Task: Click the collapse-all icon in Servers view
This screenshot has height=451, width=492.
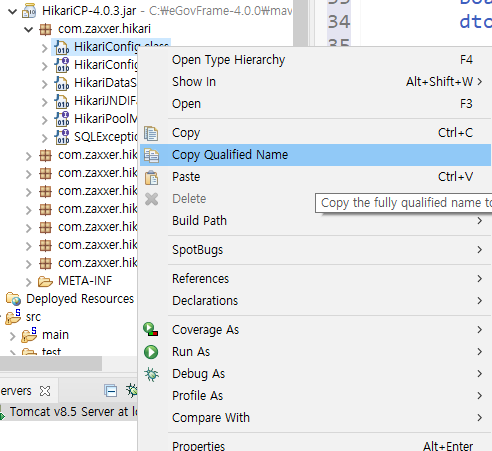Action: [111, 391]
